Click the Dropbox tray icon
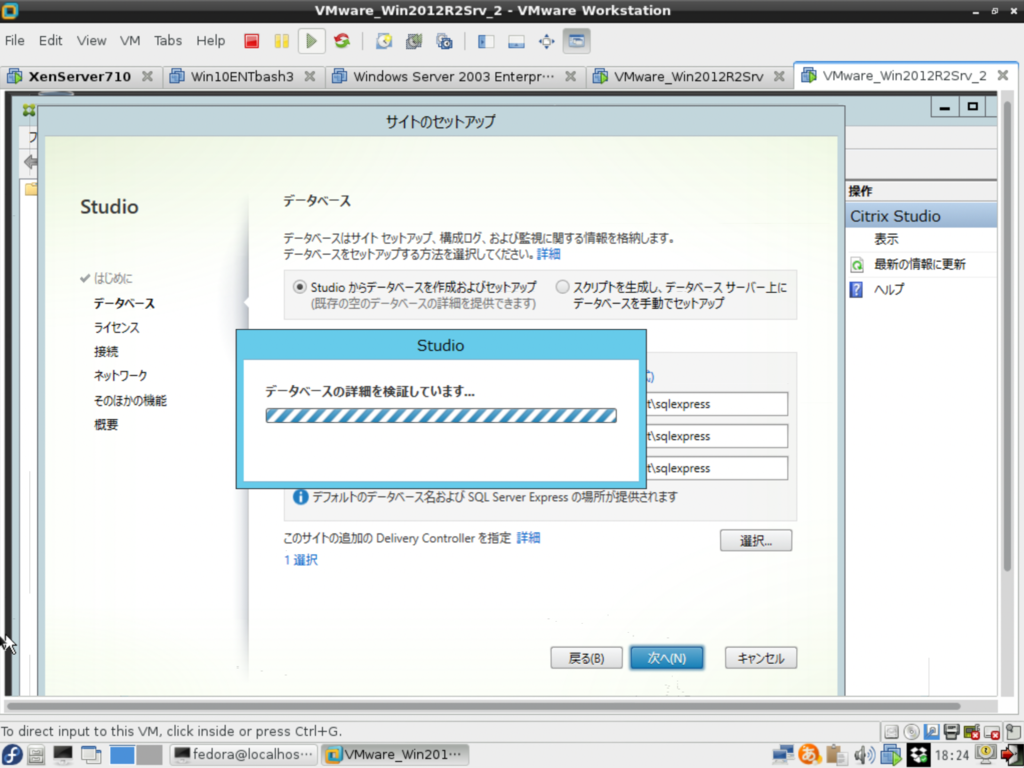This screenshot has height=768, width=1024. pyautogui.click(x=919, y=754)
